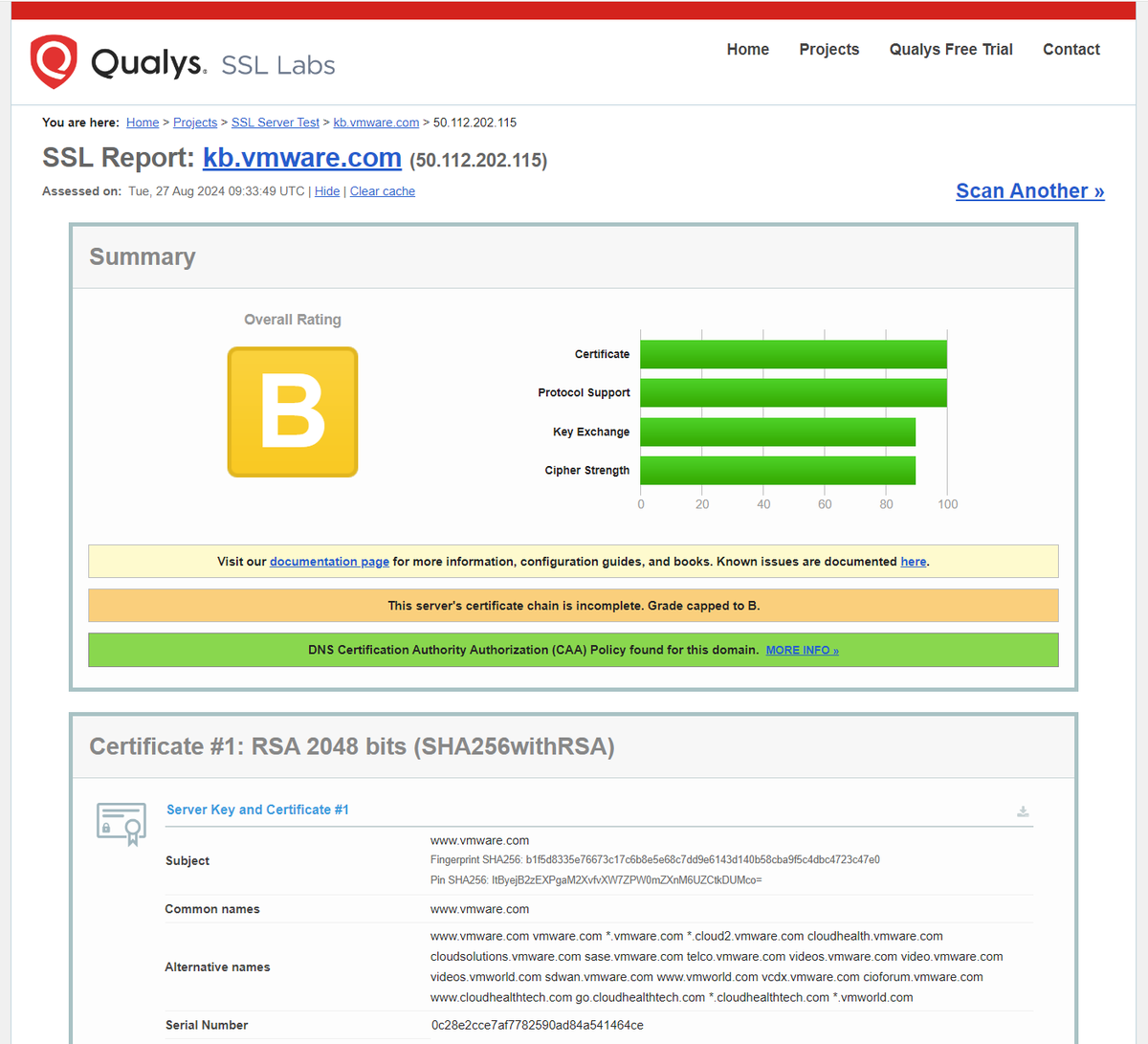Click the Key Exchange score bar

778,432
